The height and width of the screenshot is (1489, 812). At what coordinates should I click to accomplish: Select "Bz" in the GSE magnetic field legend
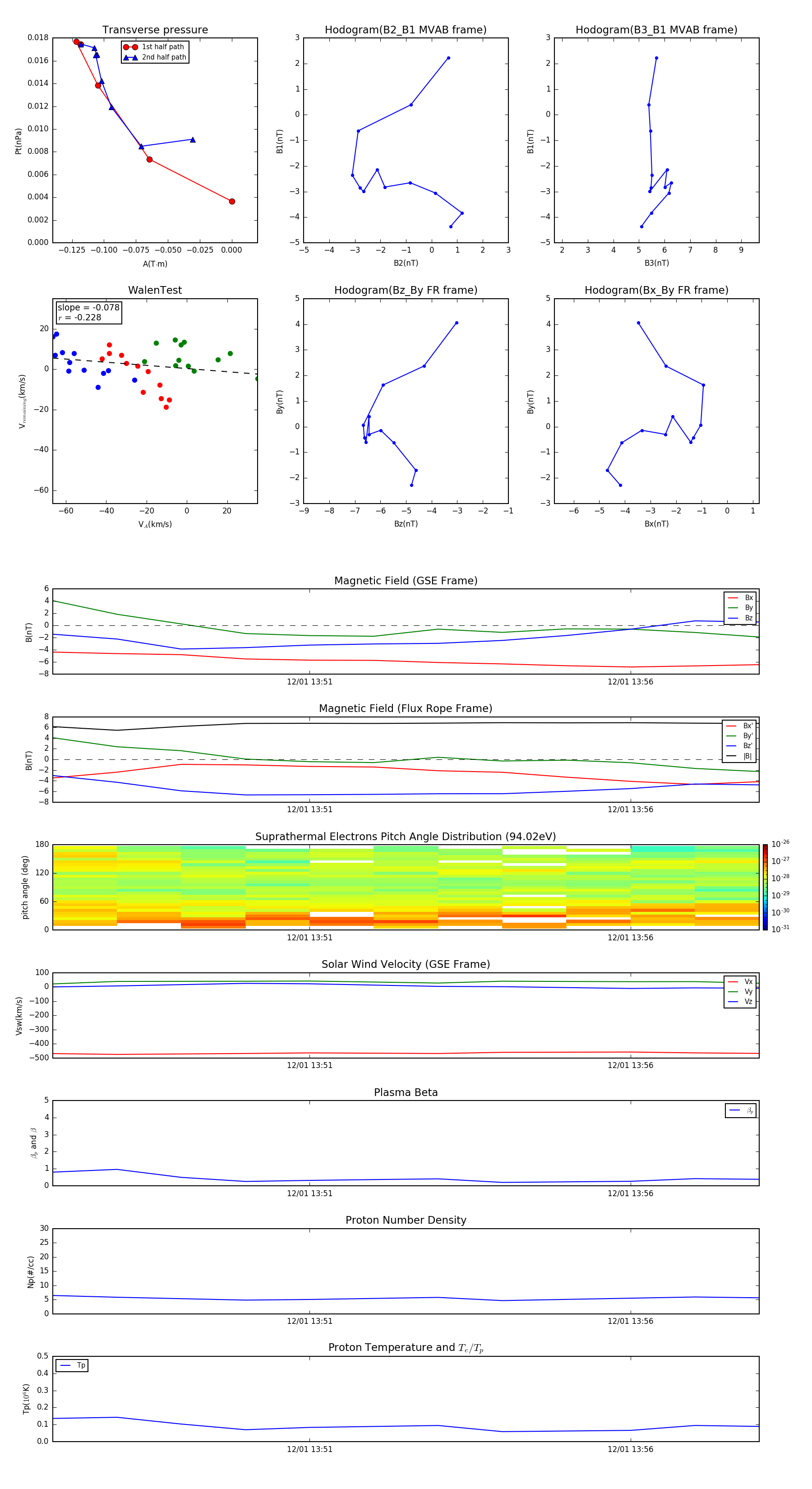(740, 618)
